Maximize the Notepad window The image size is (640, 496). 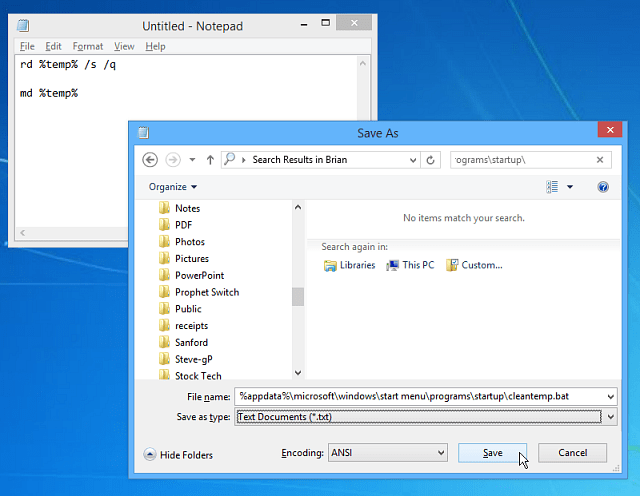click(x=325, y=23)
